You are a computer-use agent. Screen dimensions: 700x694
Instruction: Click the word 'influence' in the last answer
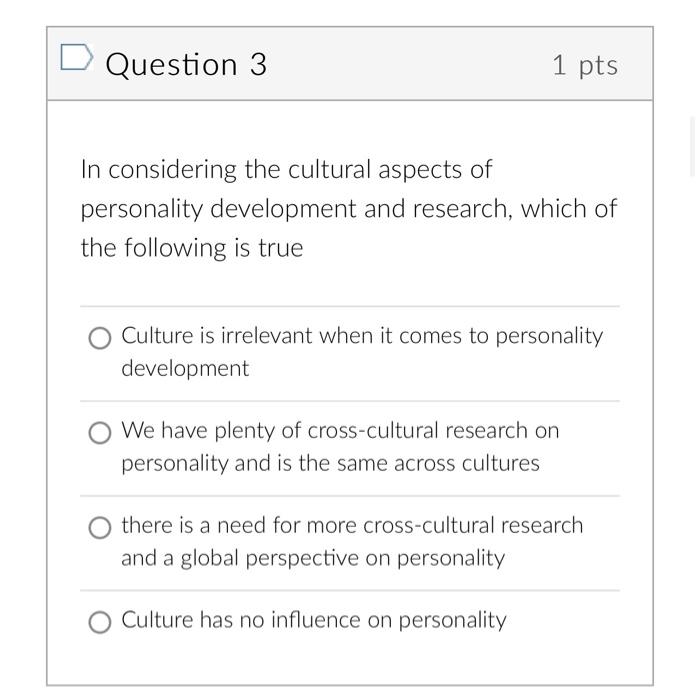[x=316, y=620]
